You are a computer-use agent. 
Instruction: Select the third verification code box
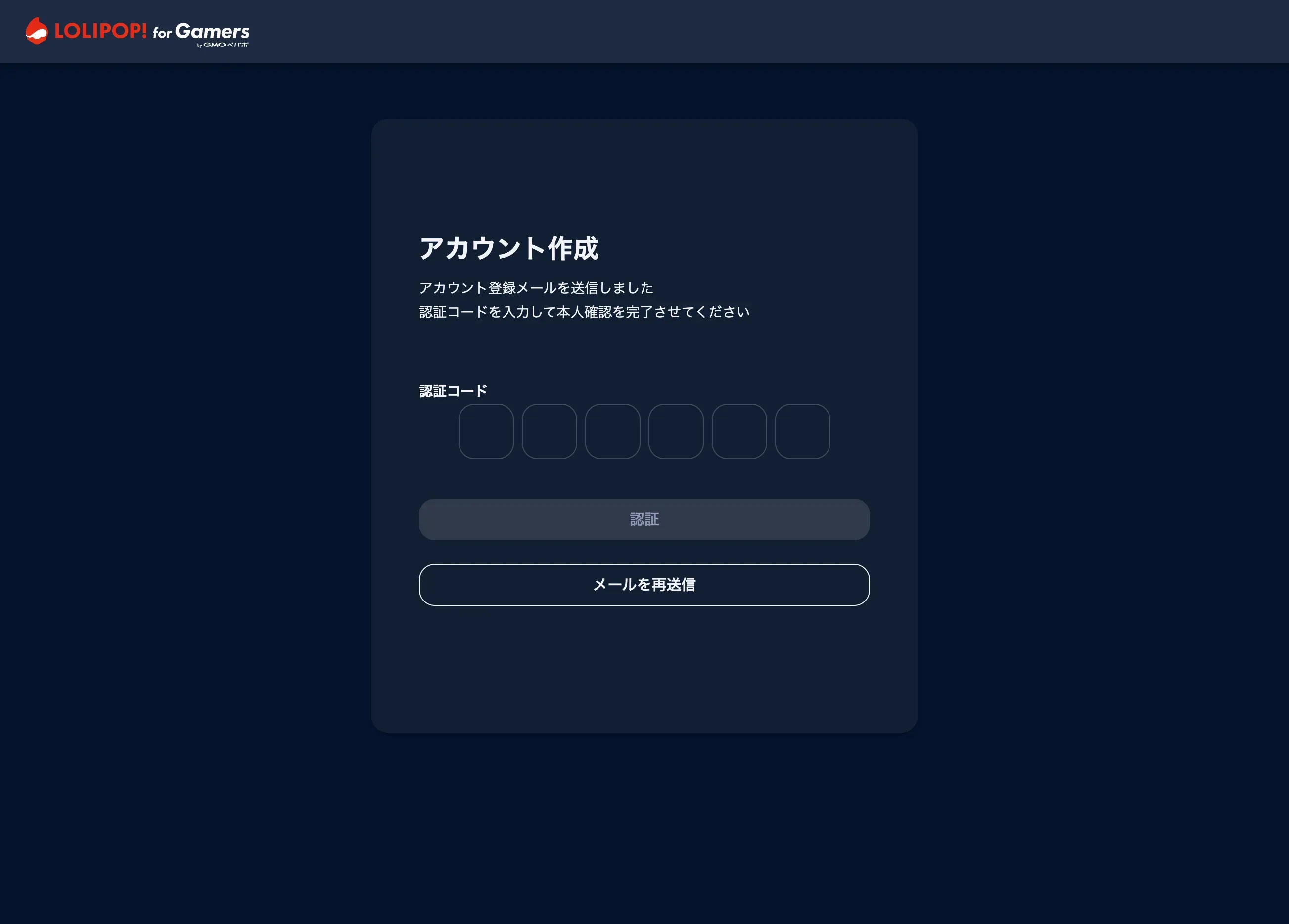tap(613, 431)
